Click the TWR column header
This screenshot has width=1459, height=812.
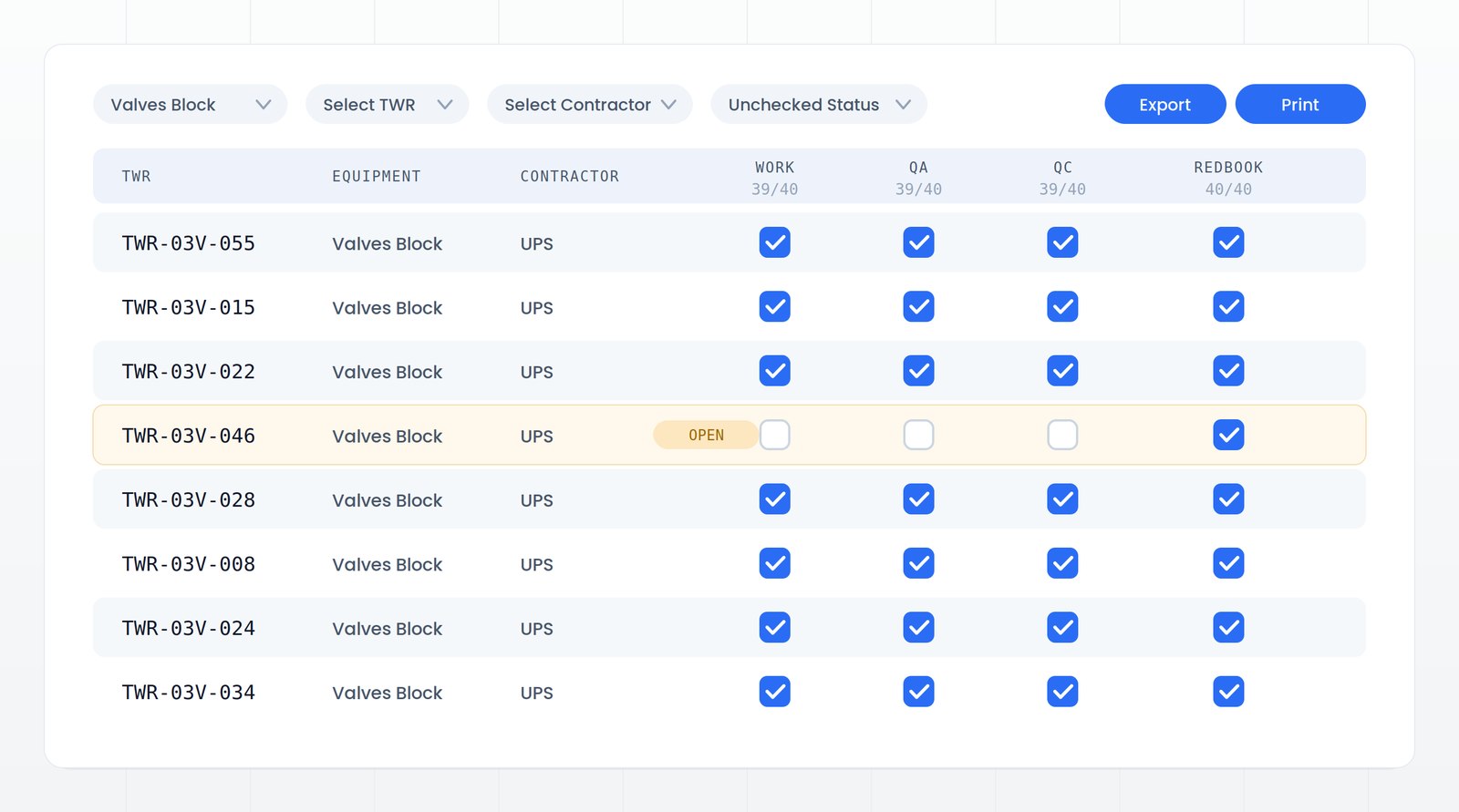click(x=136, y=177)
